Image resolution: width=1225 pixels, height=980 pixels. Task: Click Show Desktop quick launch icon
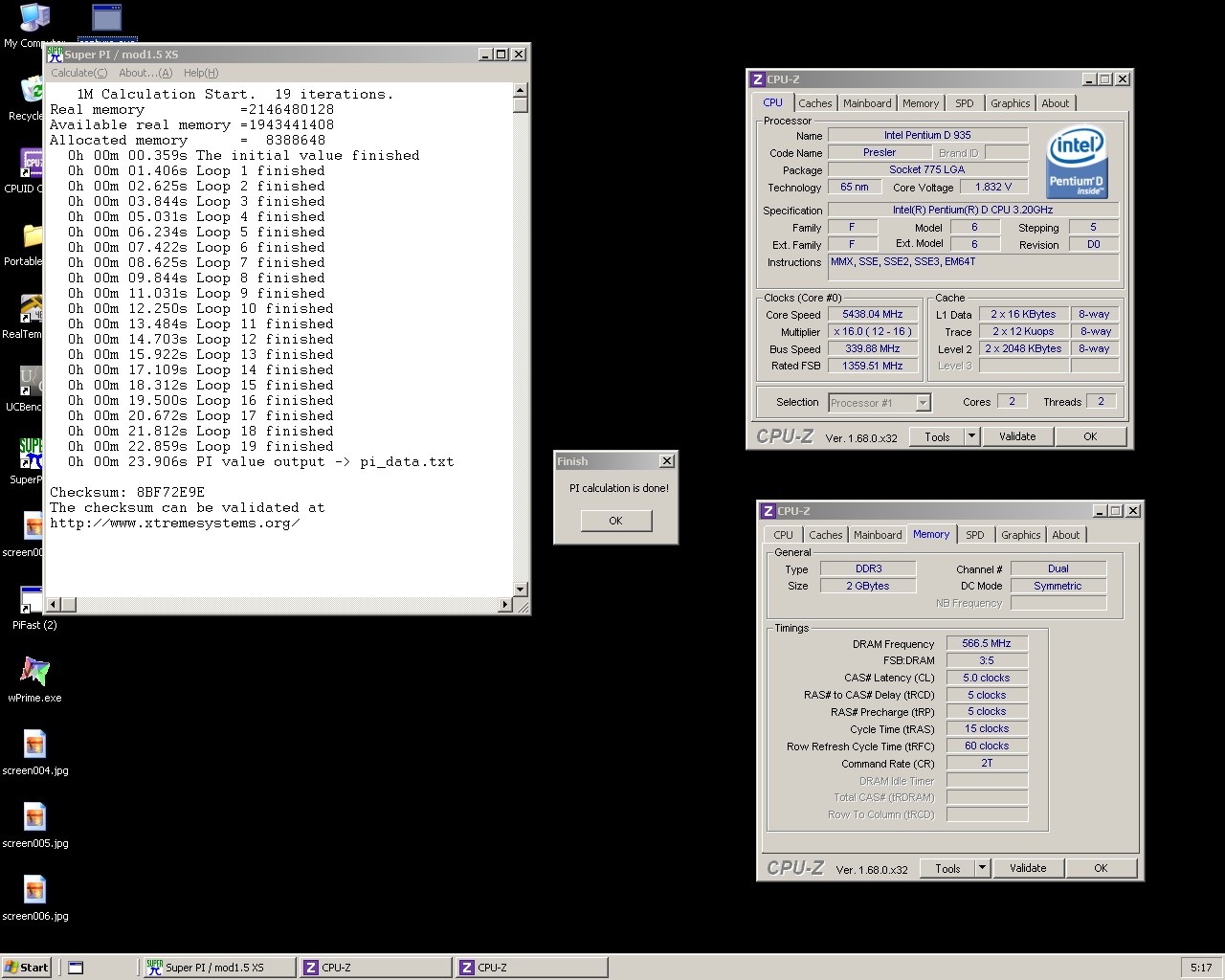(76, 968)
